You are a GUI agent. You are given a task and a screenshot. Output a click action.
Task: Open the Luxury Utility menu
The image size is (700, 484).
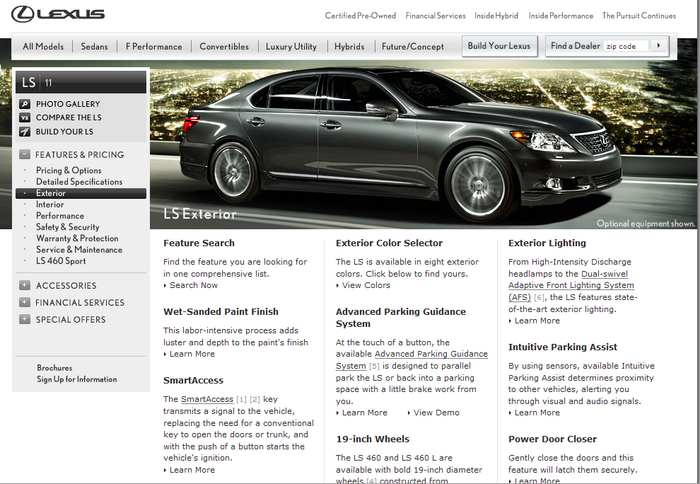(x=291, y=46)
